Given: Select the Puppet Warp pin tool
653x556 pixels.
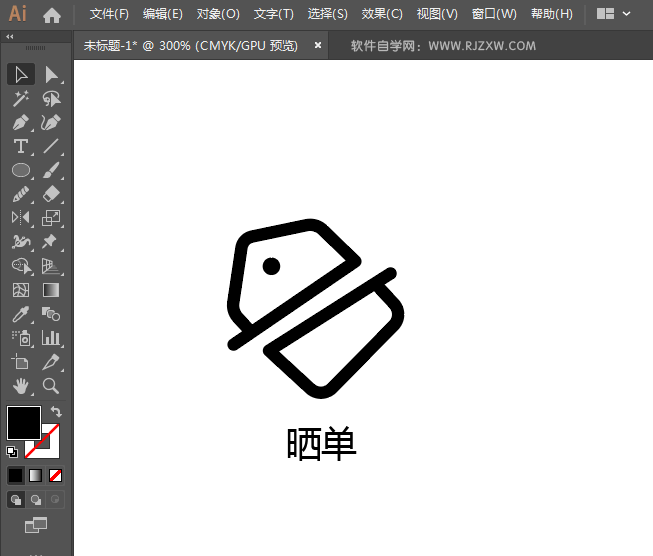Looking at the screenshot, I should (52, 242).
